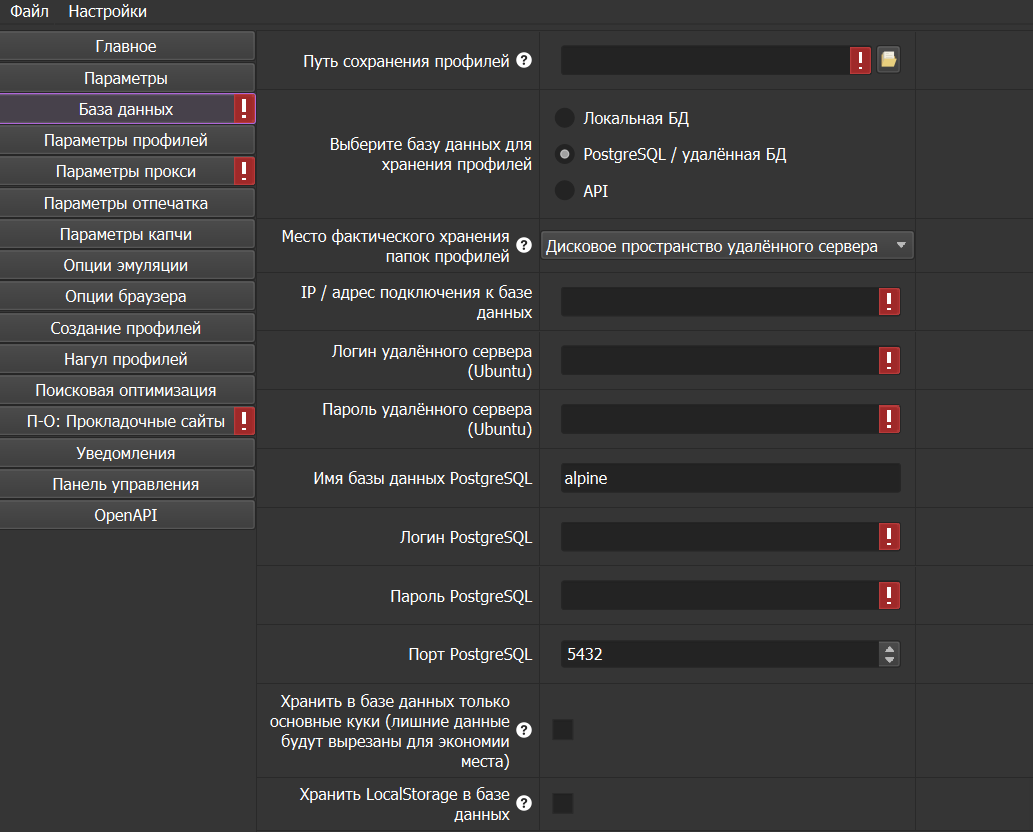Click help icon for main cookies storage option
This screenshot has width=1033, height=832.
(x=524, y=730)
